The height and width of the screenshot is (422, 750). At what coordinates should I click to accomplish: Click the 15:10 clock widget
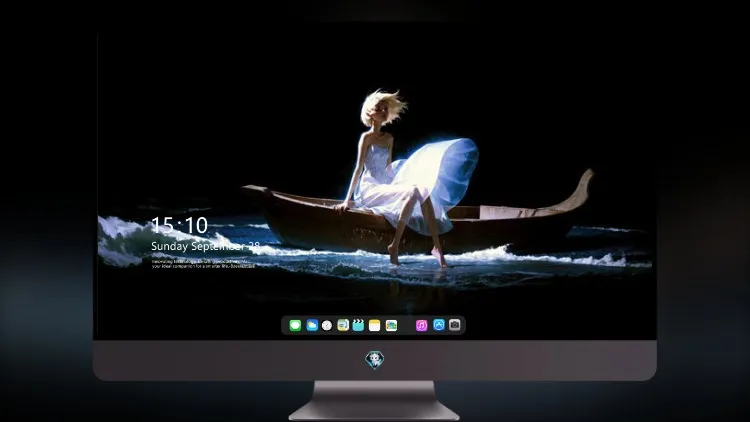click(x=179, y=225)
